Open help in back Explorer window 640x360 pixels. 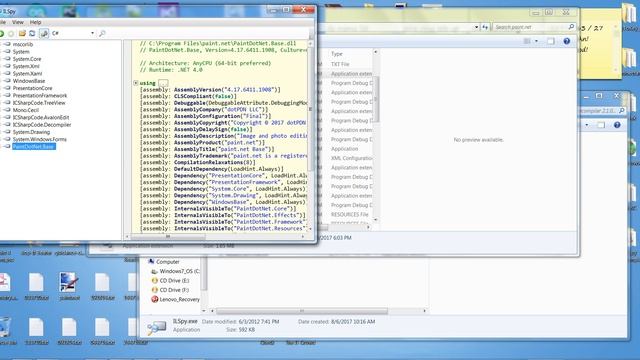click(617, 125)
